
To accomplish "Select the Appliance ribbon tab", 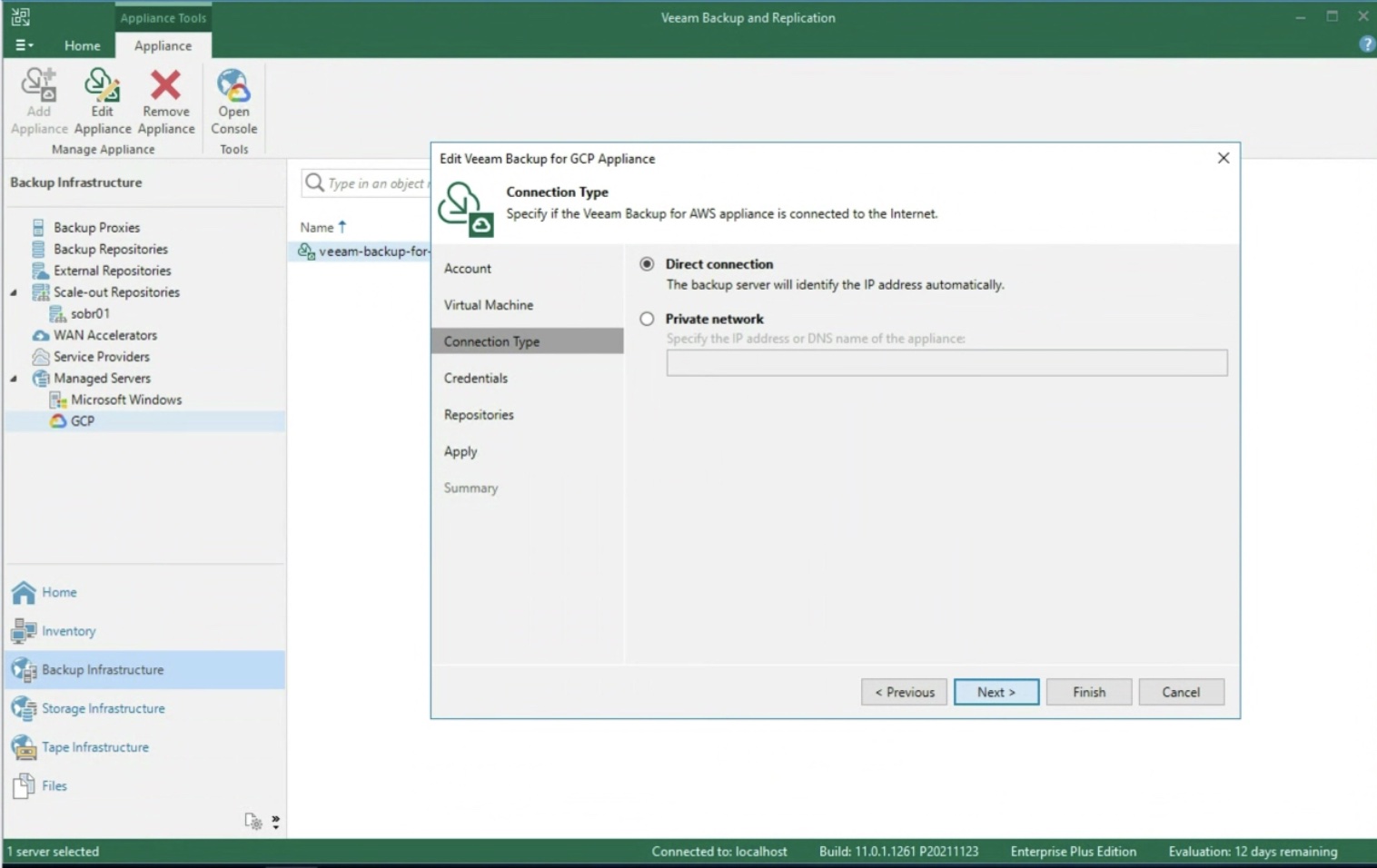I will click(x=163, y=45).
